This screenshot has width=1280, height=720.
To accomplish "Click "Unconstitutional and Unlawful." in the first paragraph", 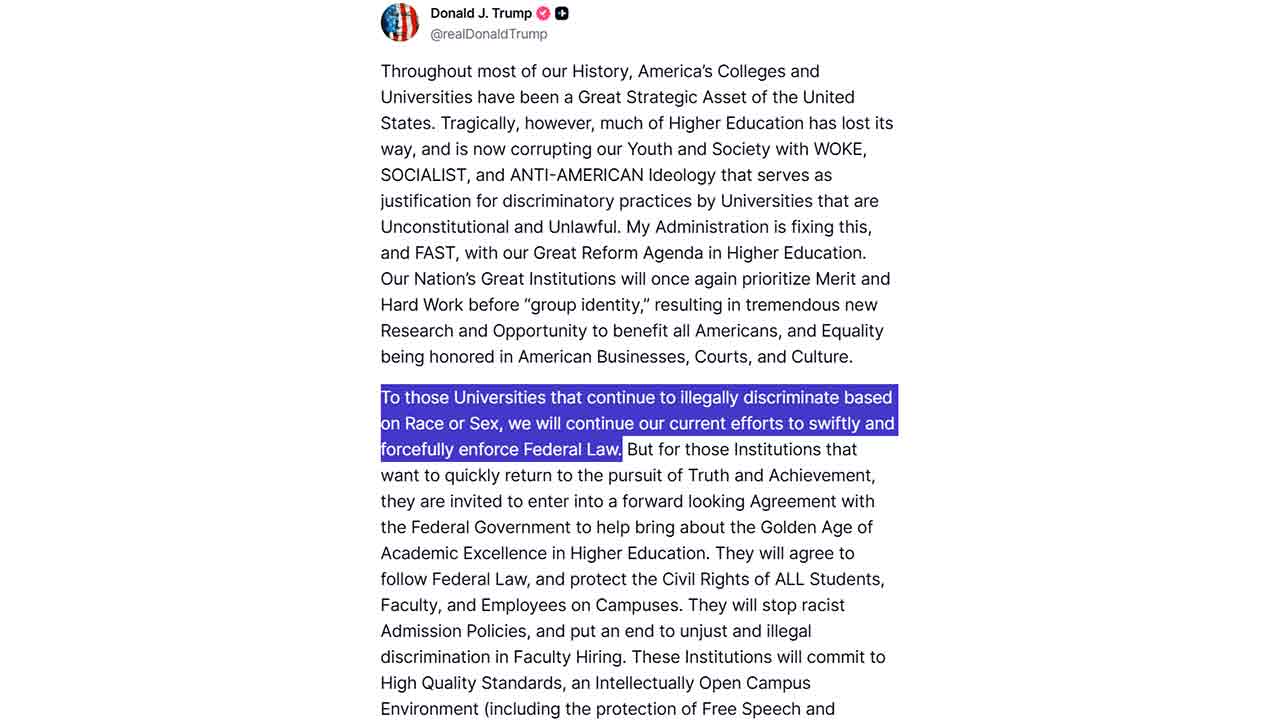I will [x=501, y=227].
